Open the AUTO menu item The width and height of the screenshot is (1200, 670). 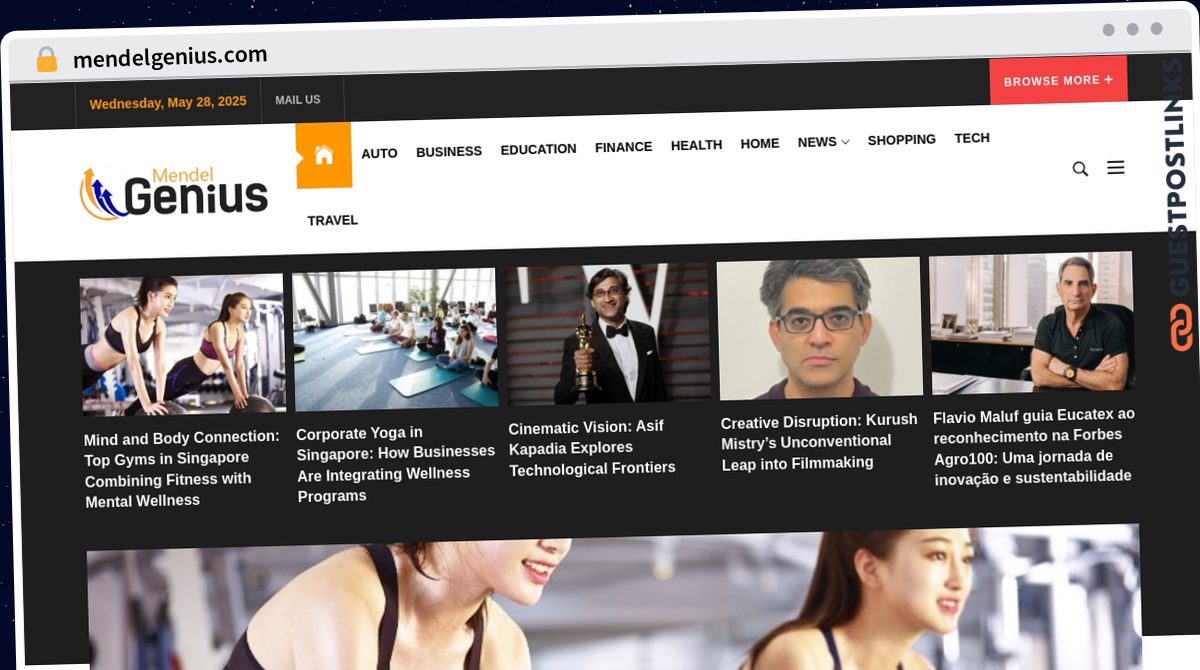(x=379, y=153)
